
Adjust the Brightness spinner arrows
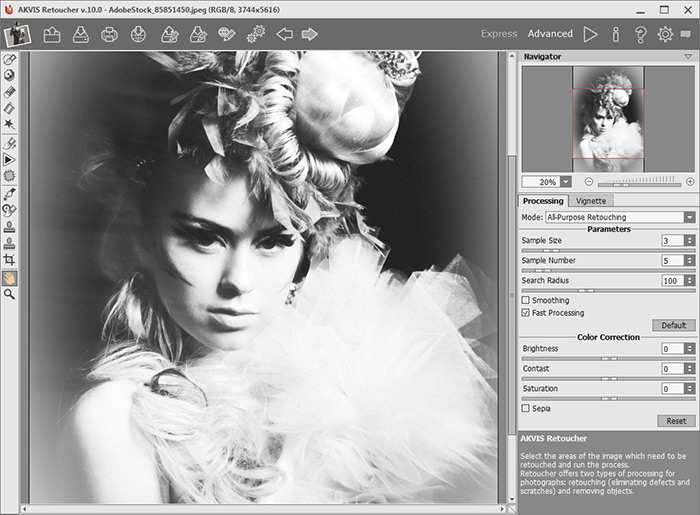pos(690,349)
